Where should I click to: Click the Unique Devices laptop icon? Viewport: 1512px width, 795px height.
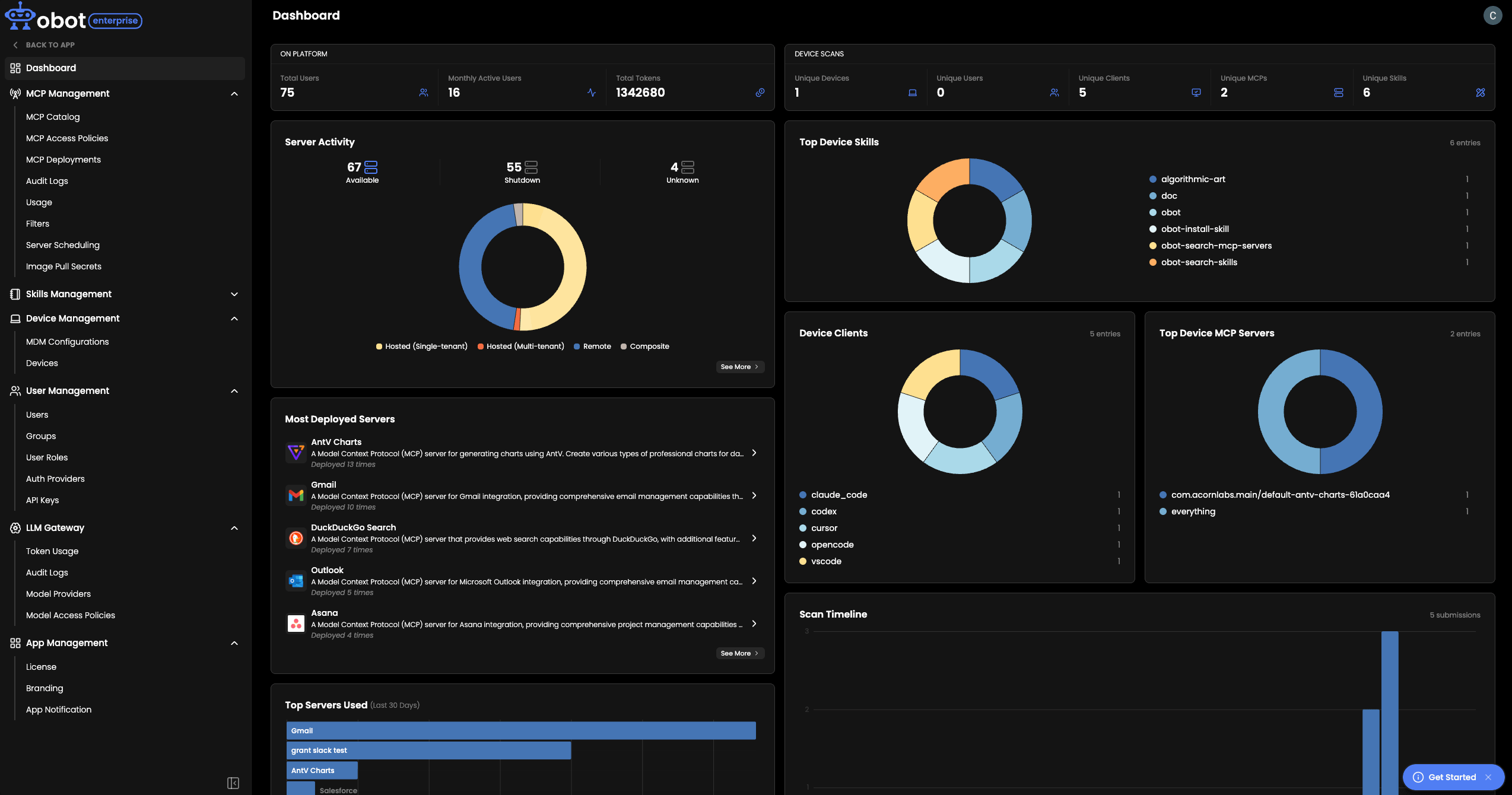tap(913, 93)
